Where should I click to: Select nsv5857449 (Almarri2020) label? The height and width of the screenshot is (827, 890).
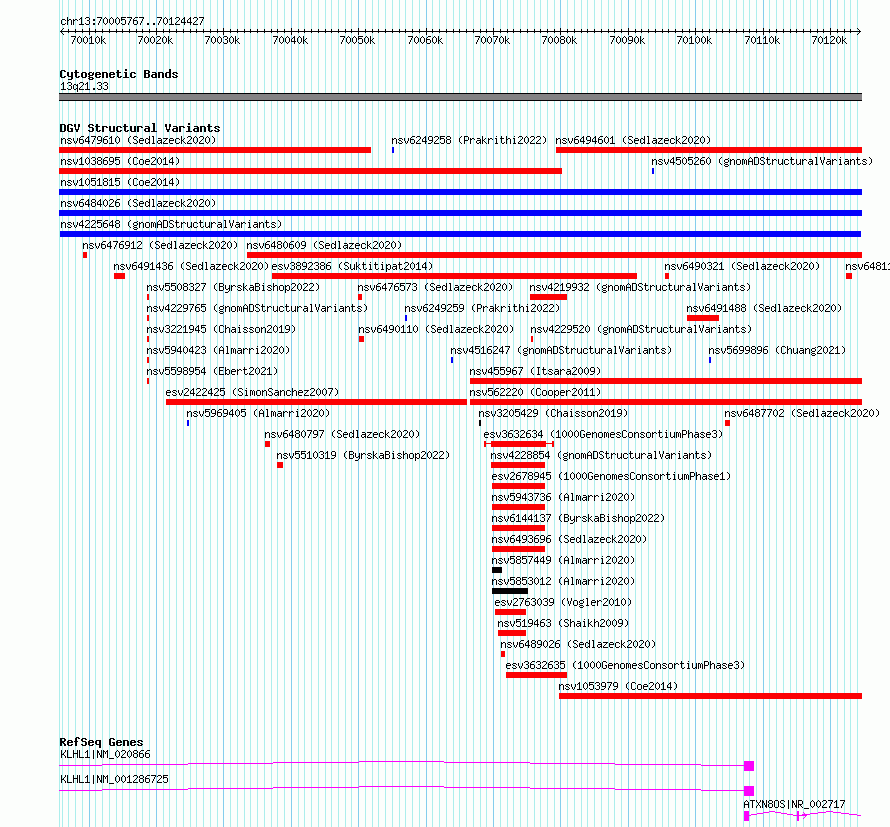[x=563, y=560]
